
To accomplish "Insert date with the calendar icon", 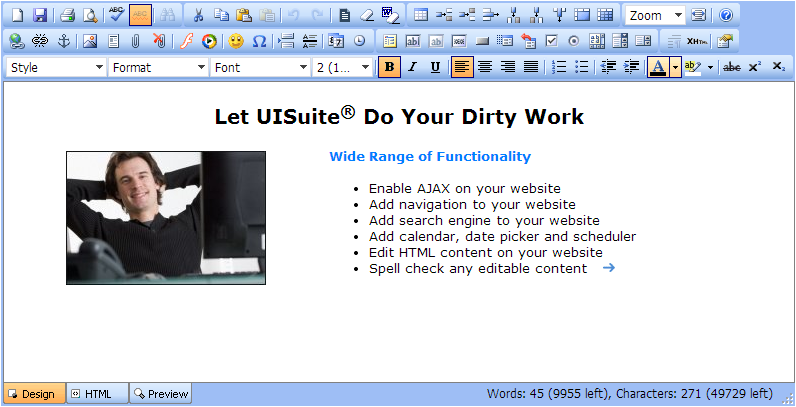I will [x=336, y=41].
